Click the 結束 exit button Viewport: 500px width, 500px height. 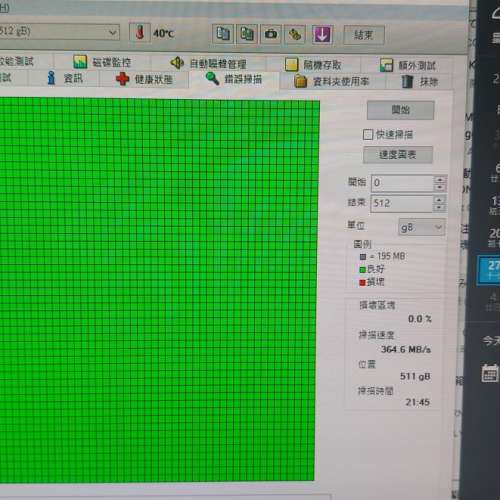pos(364,35)
